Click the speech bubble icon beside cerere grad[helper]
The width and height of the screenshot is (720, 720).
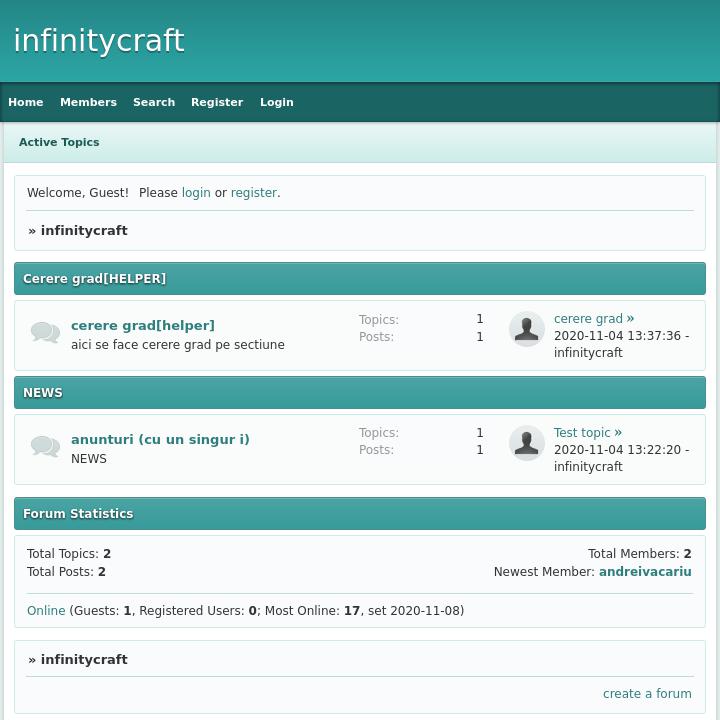pos(45,332)
